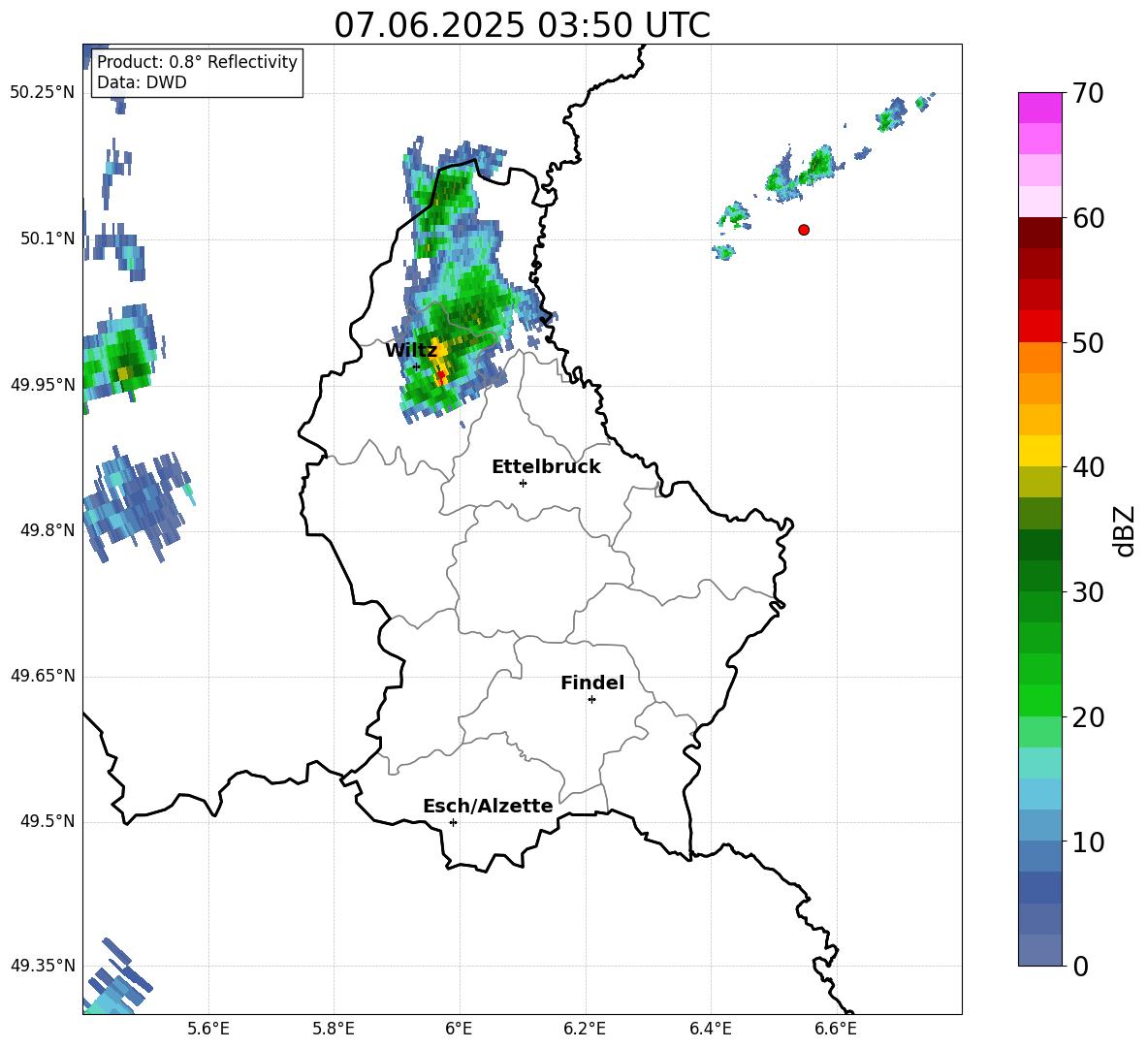Click the 49.35°N latitude label

pyautogui.click(x=43, y=966)
